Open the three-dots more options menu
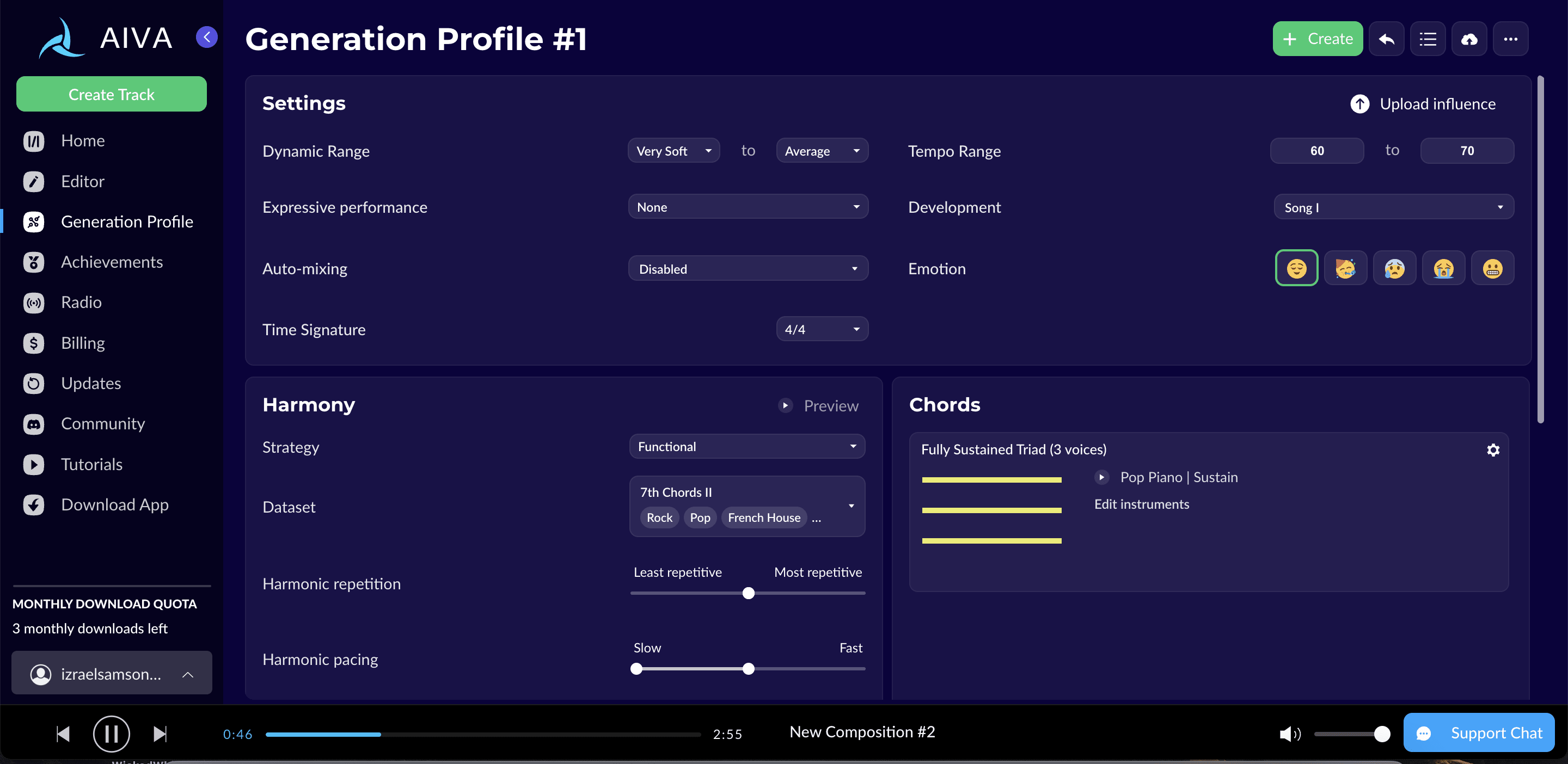Viewport: 1568px width, 764px height. click(x=1510, y=39)
